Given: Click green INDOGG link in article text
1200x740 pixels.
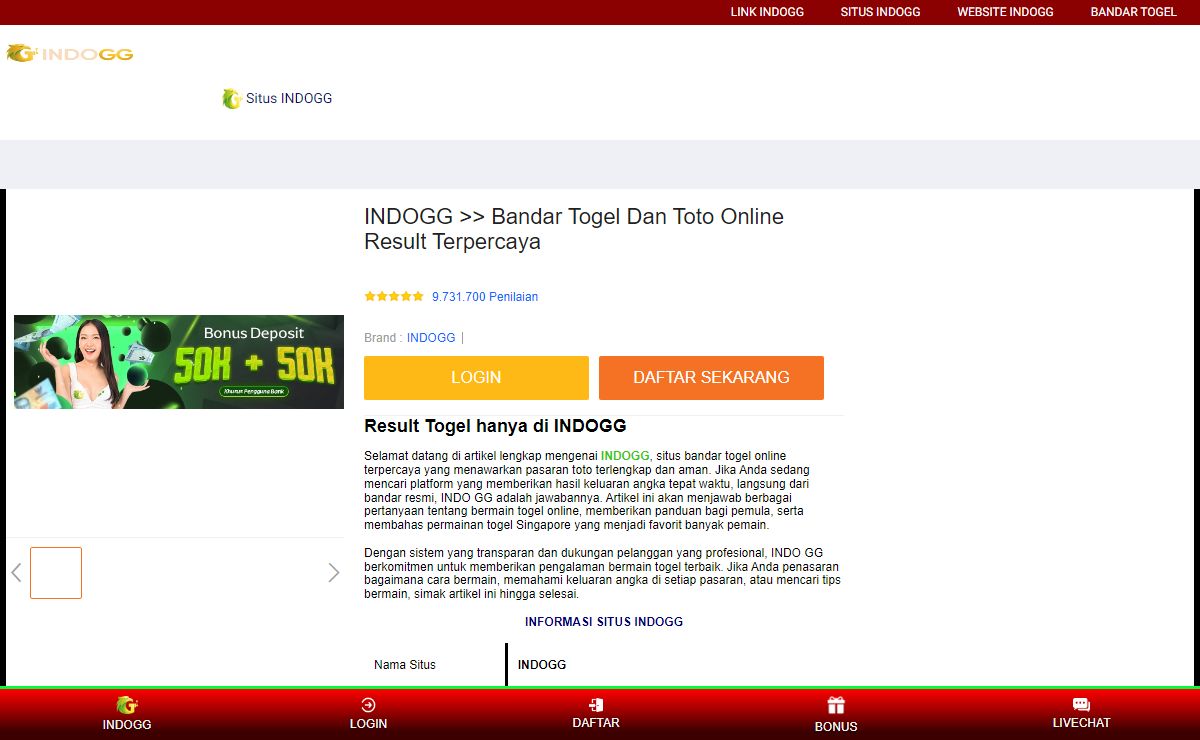Looking at the screenshot, I should click(x=625, y=456).
